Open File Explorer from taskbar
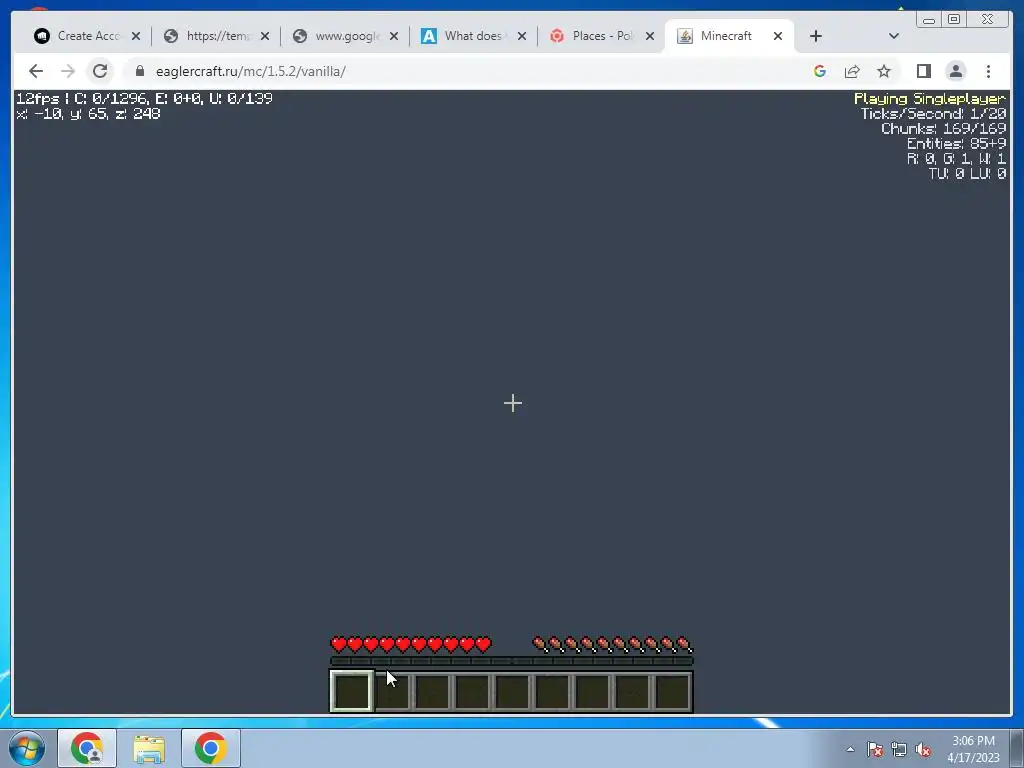Image resolution: width=1024 pixels, height=768 pixels. (x=149, y=748)
